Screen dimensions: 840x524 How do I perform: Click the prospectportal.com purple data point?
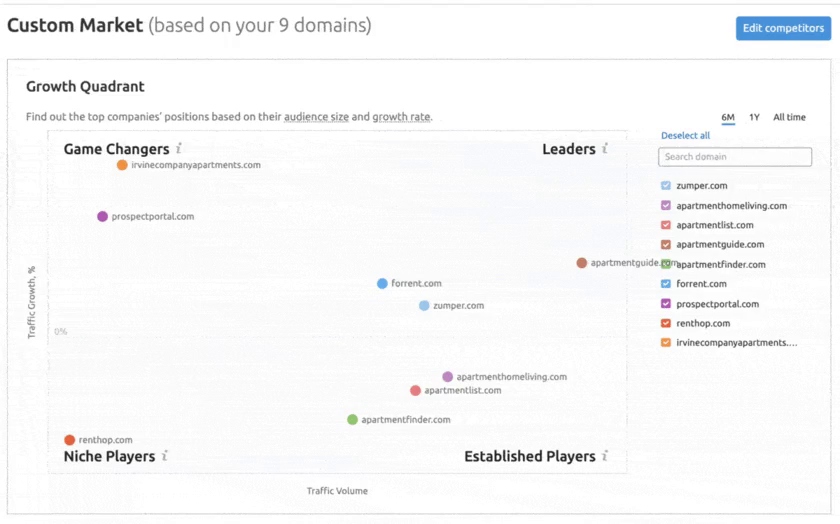[102, 216]
